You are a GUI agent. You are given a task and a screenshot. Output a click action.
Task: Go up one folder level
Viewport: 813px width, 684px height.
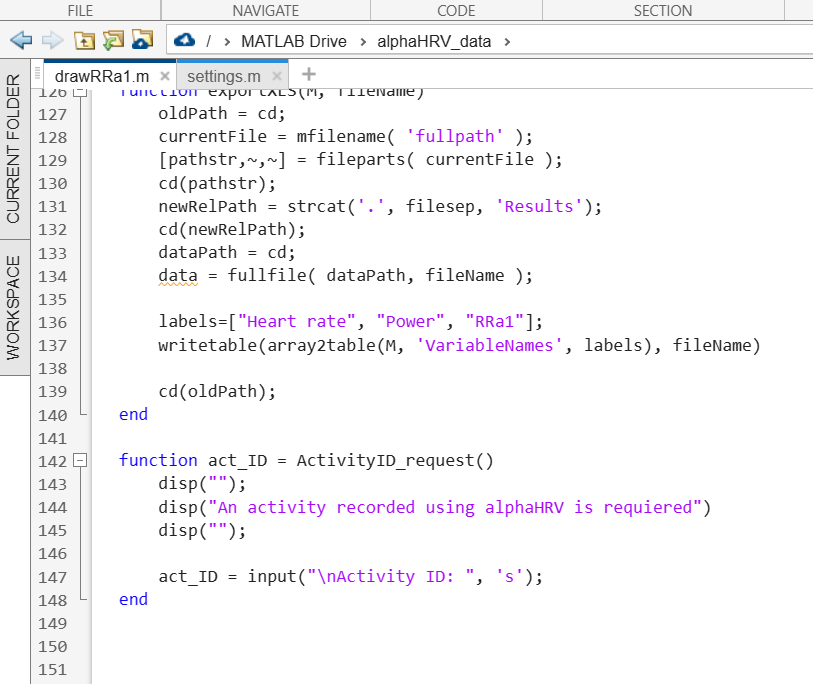(84, 40)
